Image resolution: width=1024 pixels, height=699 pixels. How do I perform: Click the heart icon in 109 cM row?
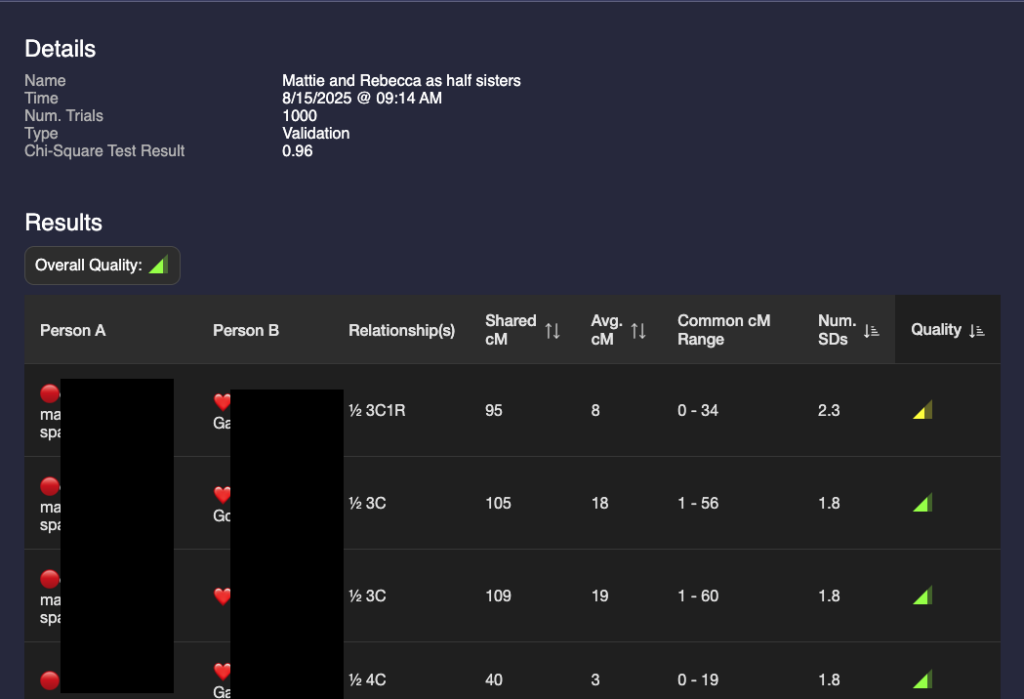coord(222,596)
